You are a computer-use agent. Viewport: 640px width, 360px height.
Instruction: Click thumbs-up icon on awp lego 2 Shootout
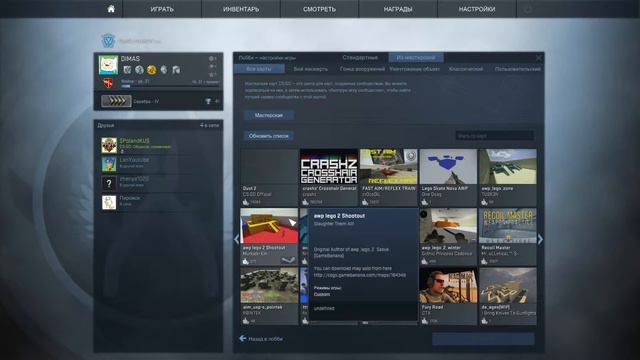pos(246,262)
